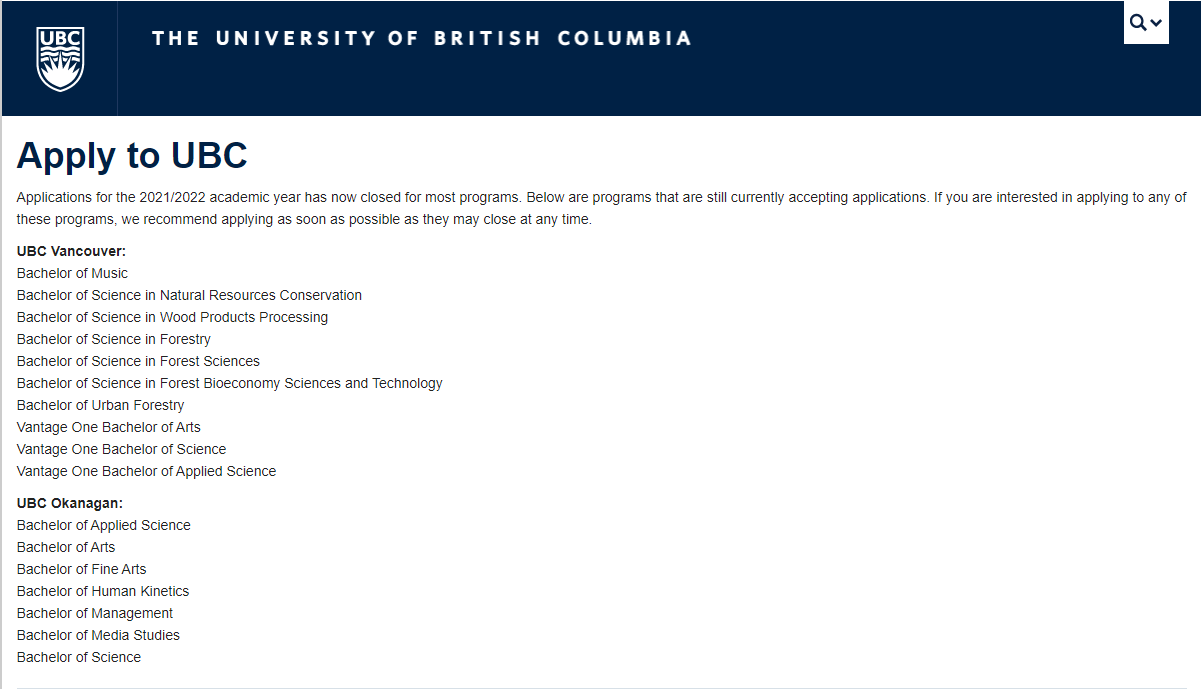Viewport: 1201px width, 689px height.
Task: Click the Bachelor of Media Studies link
Action: (98, 635)
